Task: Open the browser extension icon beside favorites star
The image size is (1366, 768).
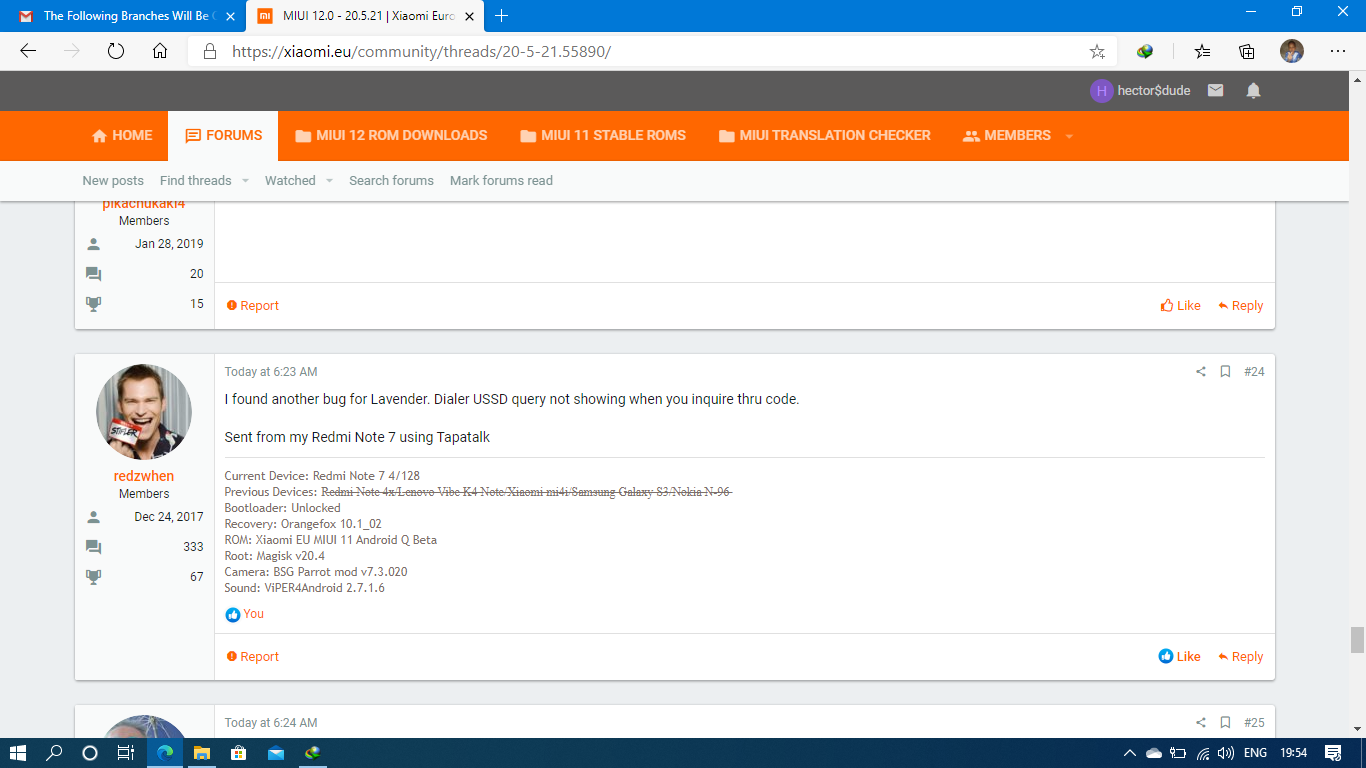Action: coord(1146,52)
